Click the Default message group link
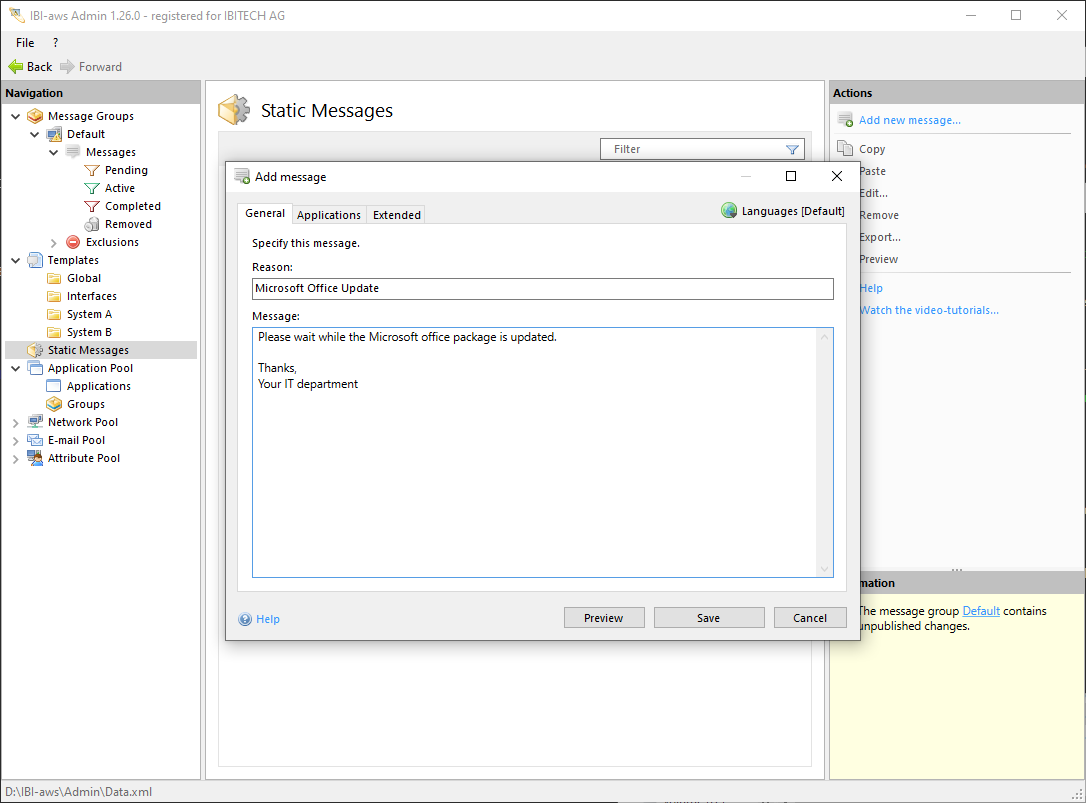Image resolution: width=1086 pixels, height=803 pixels. (x=981, y=611)
